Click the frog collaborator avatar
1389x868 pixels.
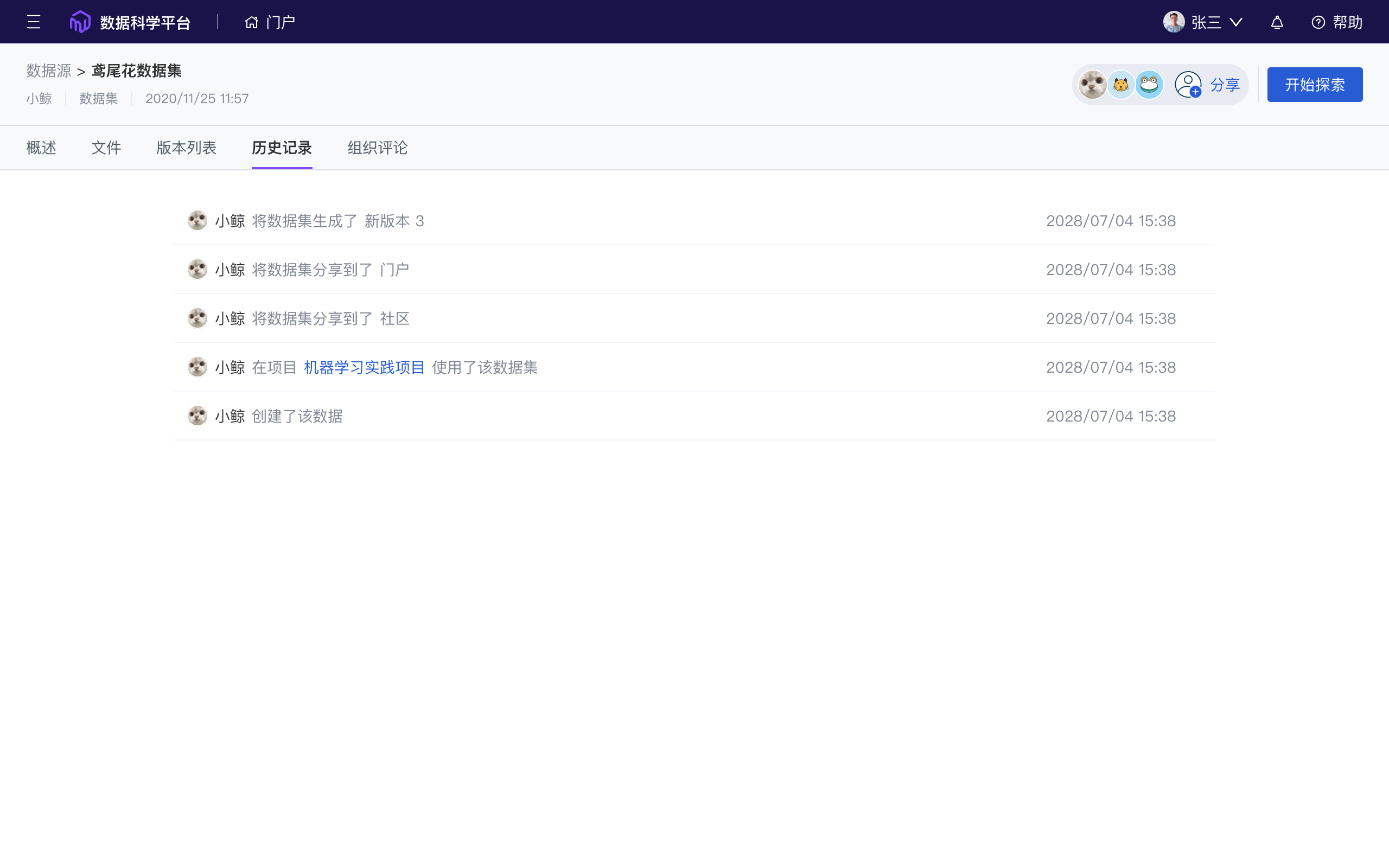tap(1149, 85)
